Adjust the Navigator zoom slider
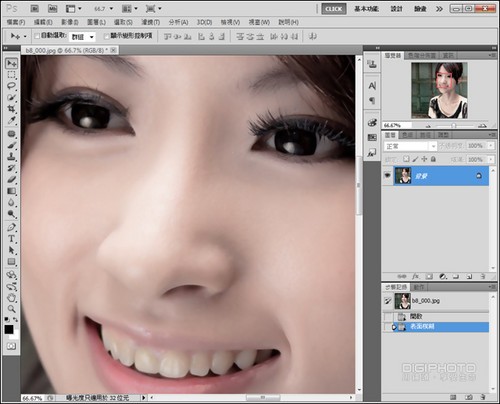This screenshot has width=500, height=404. tap(454, 126)
